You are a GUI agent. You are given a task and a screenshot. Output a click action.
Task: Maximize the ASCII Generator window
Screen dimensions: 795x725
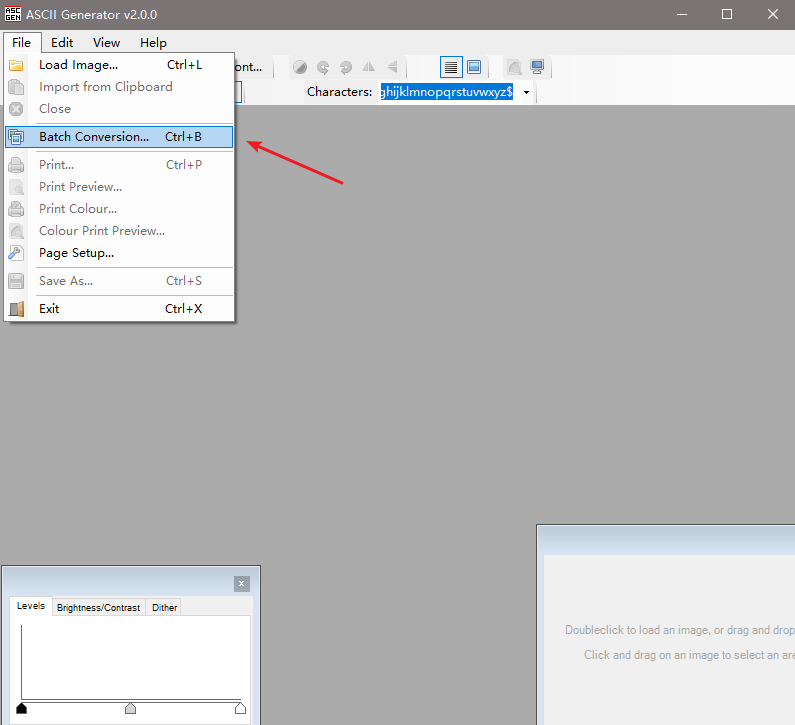point(727,14)
